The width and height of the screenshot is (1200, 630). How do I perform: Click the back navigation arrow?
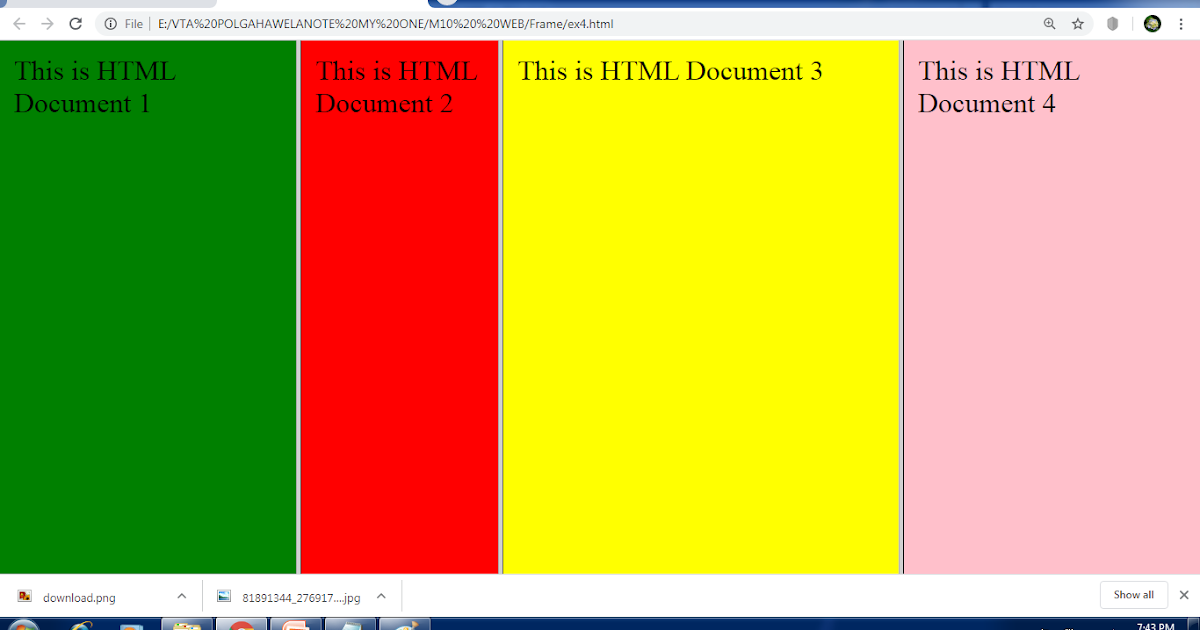point(20,23)
